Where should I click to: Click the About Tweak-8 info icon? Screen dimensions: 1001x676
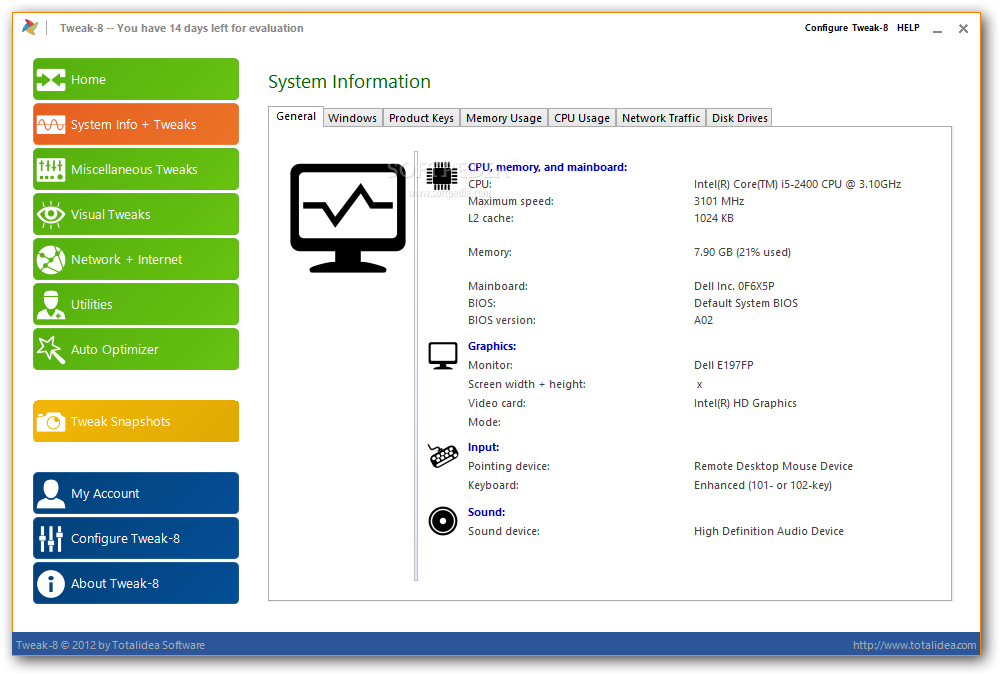click(50, 583)
